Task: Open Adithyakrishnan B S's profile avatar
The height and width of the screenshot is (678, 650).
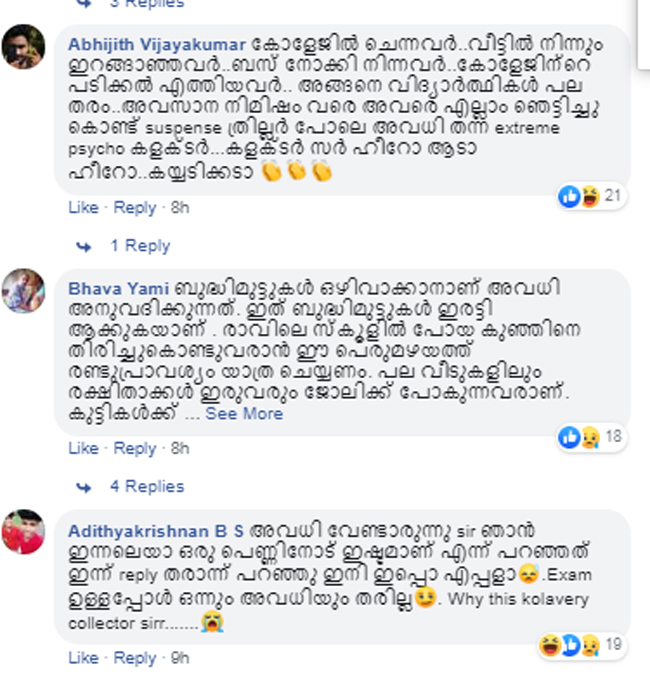Action: click(23, 532)
